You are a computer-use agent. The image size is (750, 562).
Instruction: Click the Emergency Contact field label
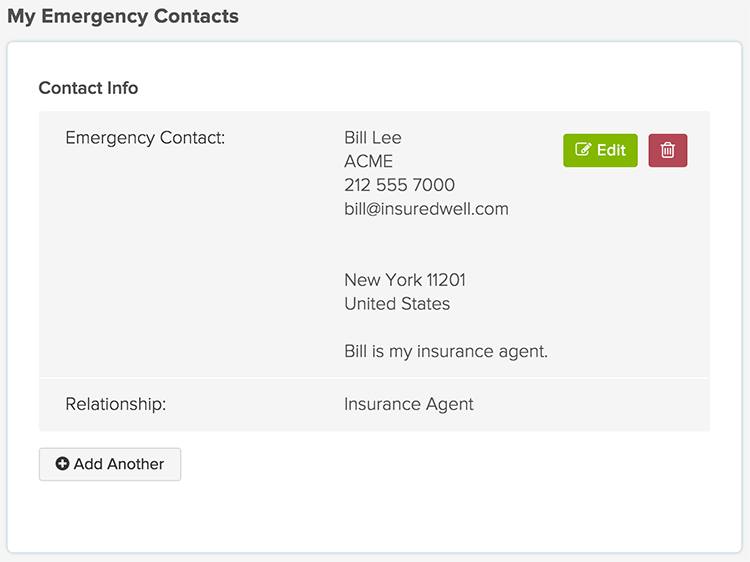[145, 138]
